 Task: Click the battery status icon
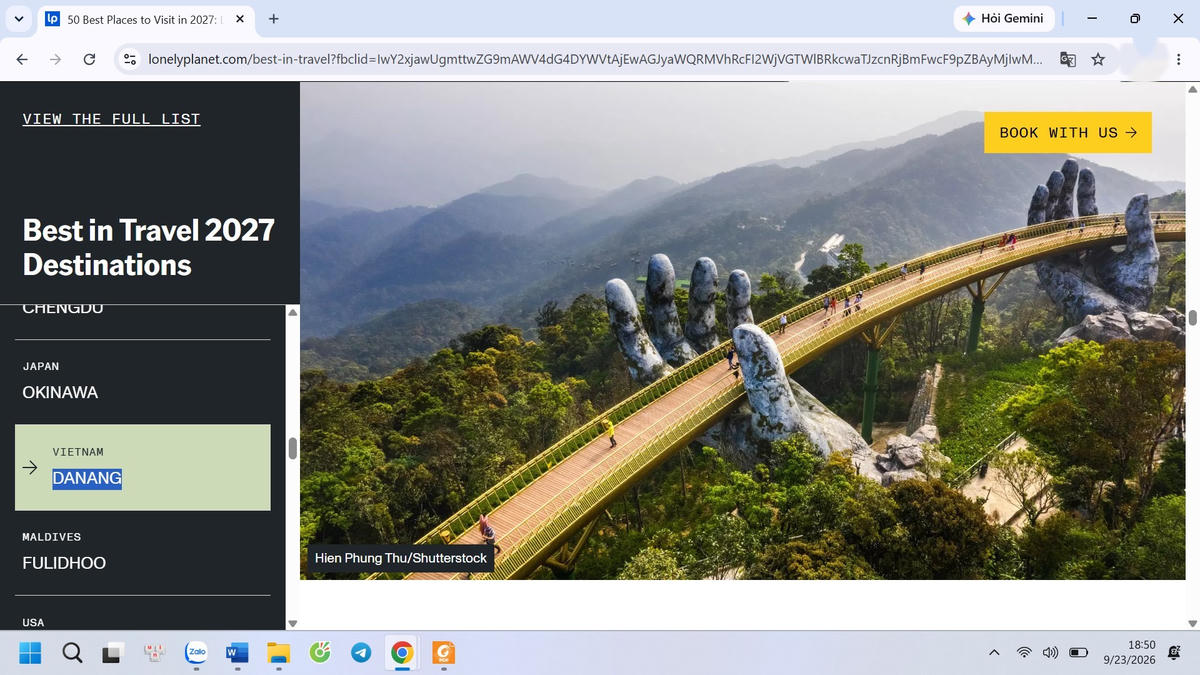tap(1079, 653)
